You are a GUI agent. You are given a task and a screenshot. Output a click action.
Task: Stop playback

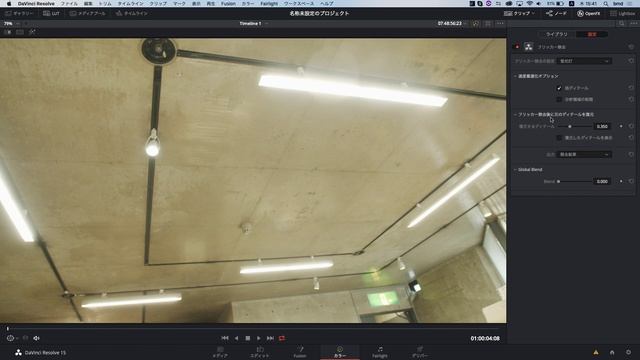point(248,338)
